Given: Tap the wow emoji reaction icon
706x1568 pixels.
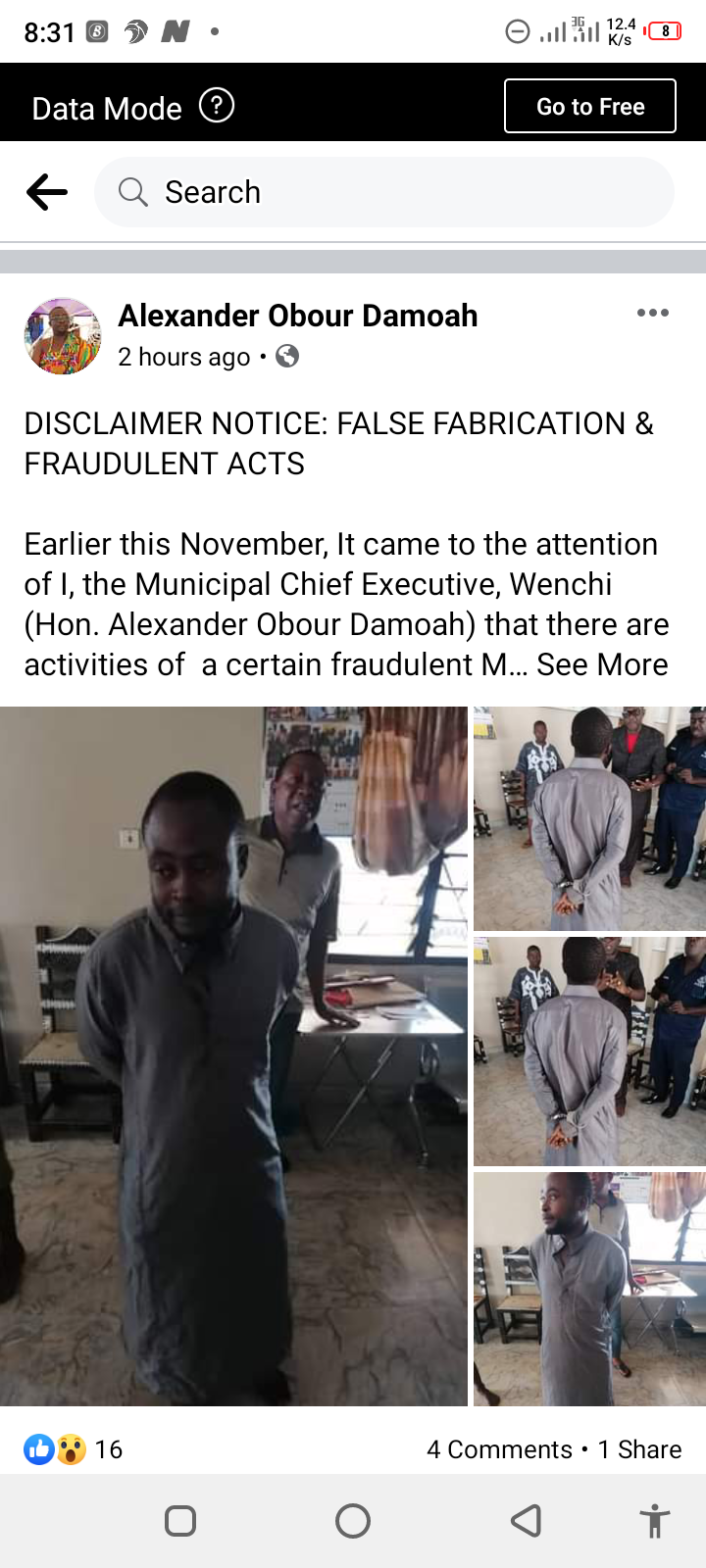Looking at the screenshot, I should point(71,1448).
